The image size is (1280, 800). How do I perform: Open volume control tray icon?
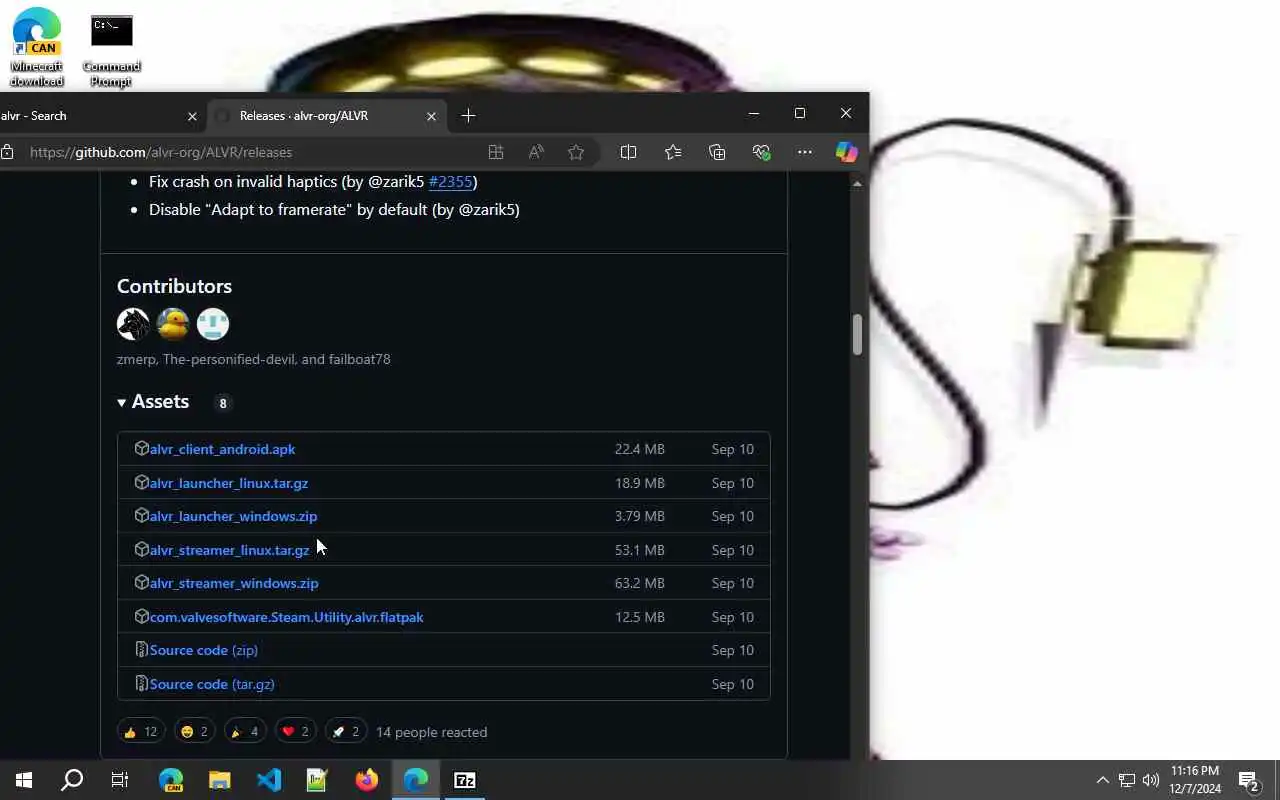[1151, 780]
